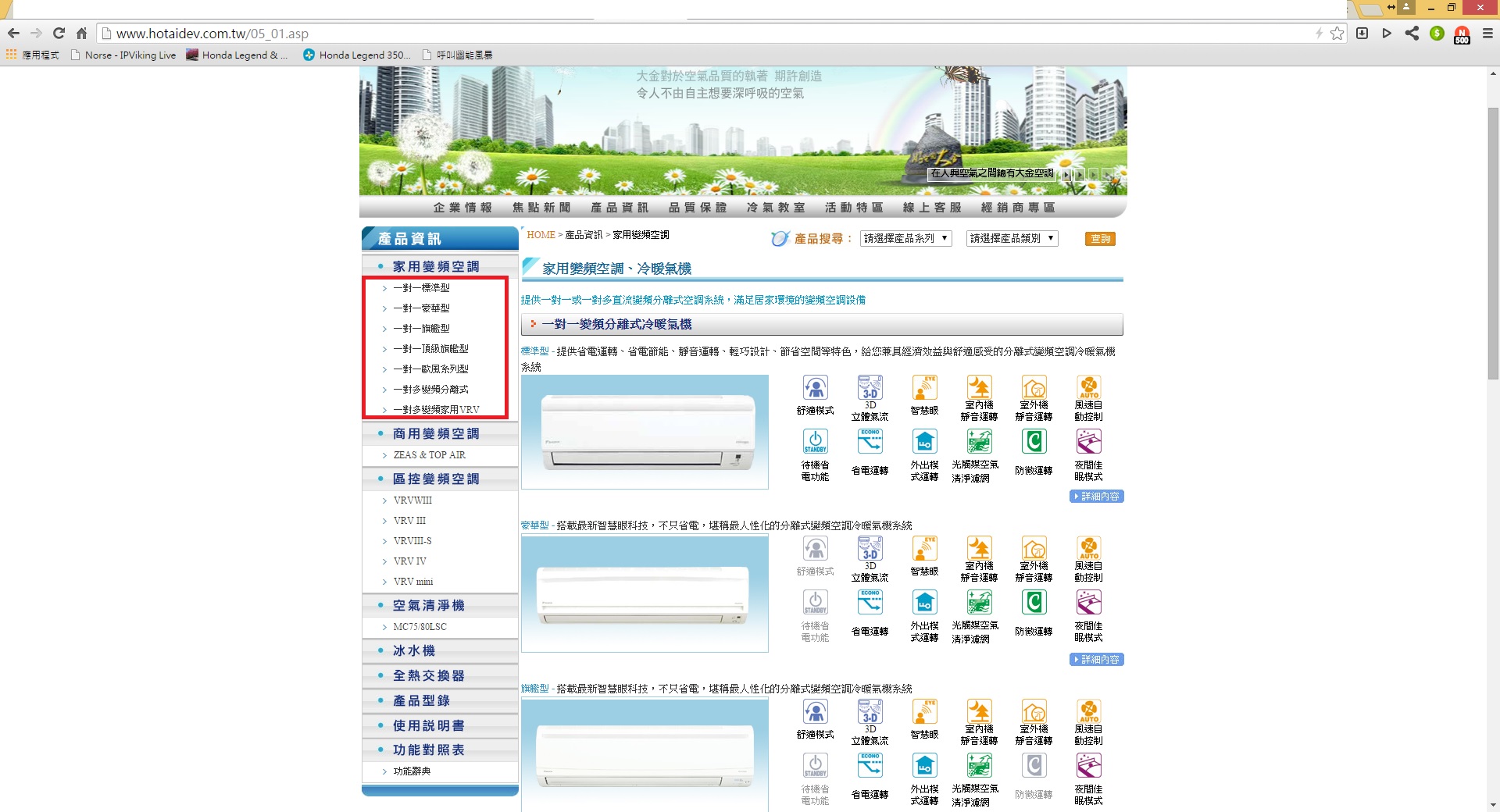This screenshot has width=1500, height=812.
Task: Select VRV IV in the sidebar
Action: coord(410,561)
